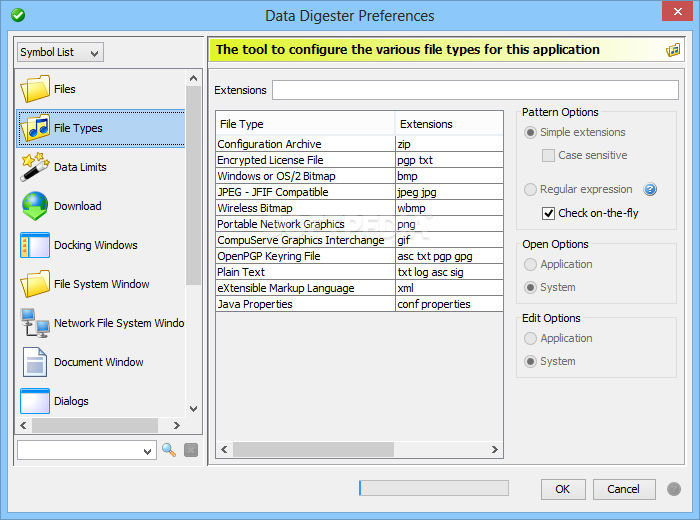Select Application under Open Options
This screenshot has height=520, width=700.
click(530, 264)
